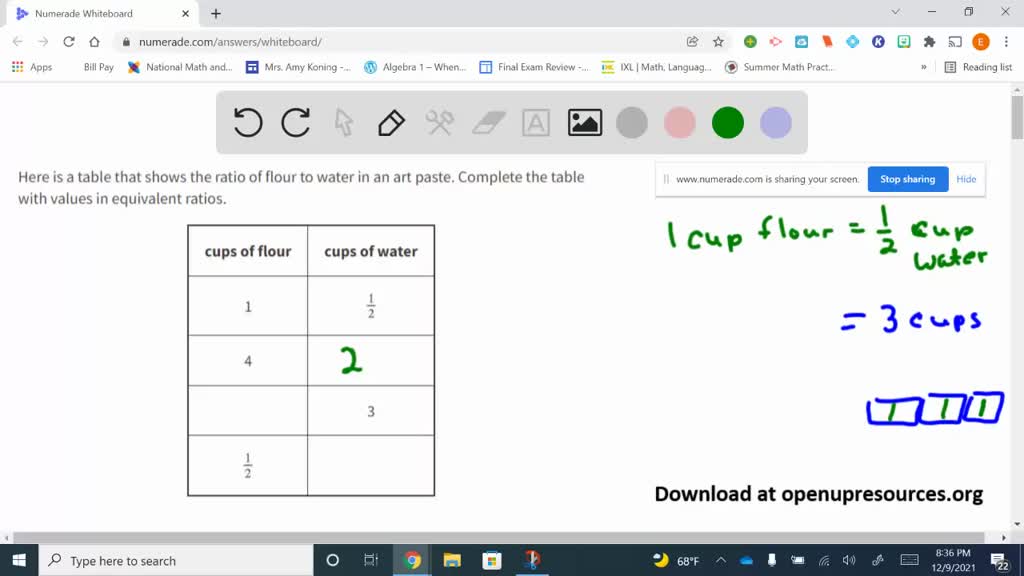Open the Chrome three-dot menu

[1006, 42]
